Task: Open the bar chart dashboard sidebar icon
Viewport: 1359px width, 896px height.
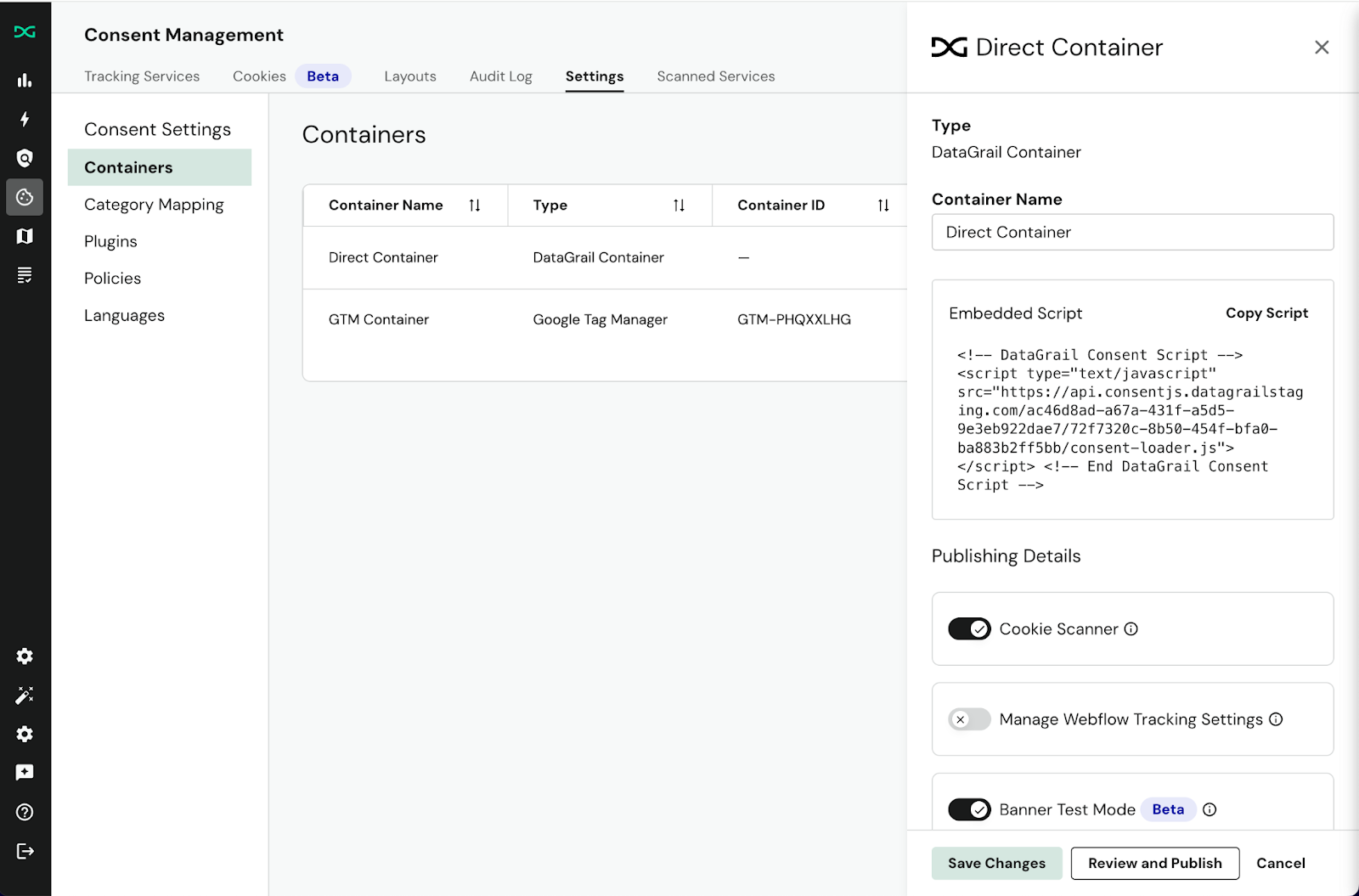Action: [x=25, y=81]
